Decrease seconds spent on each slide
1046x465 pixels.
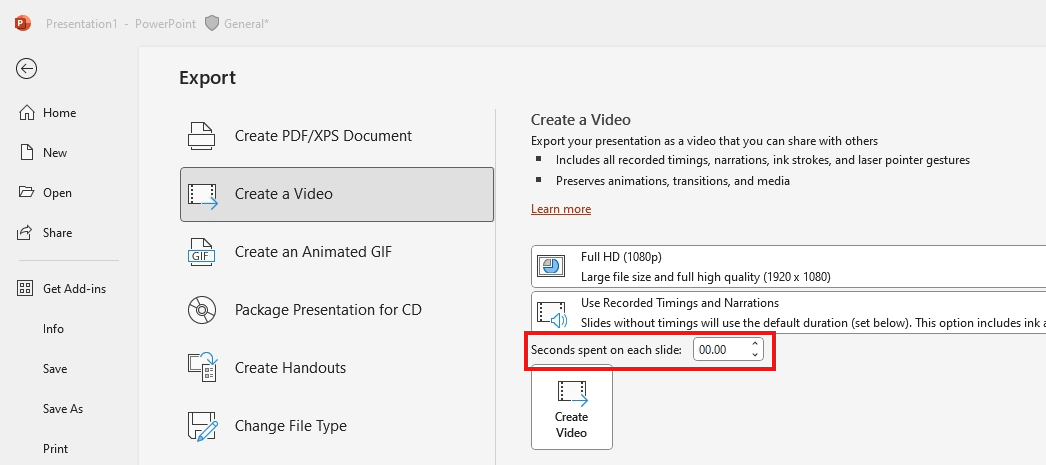pos(755,355)
